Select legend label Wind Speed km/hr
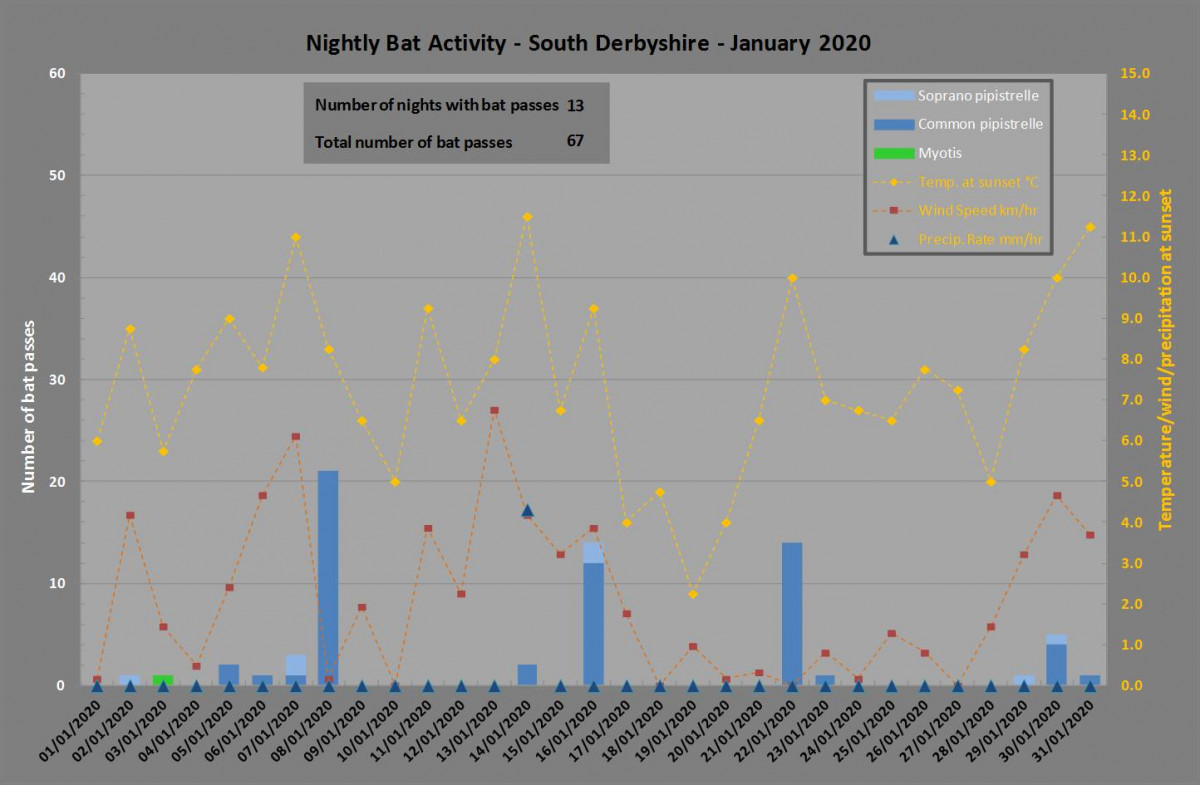Screen dimensions: 1200x785 coord(976,211)
